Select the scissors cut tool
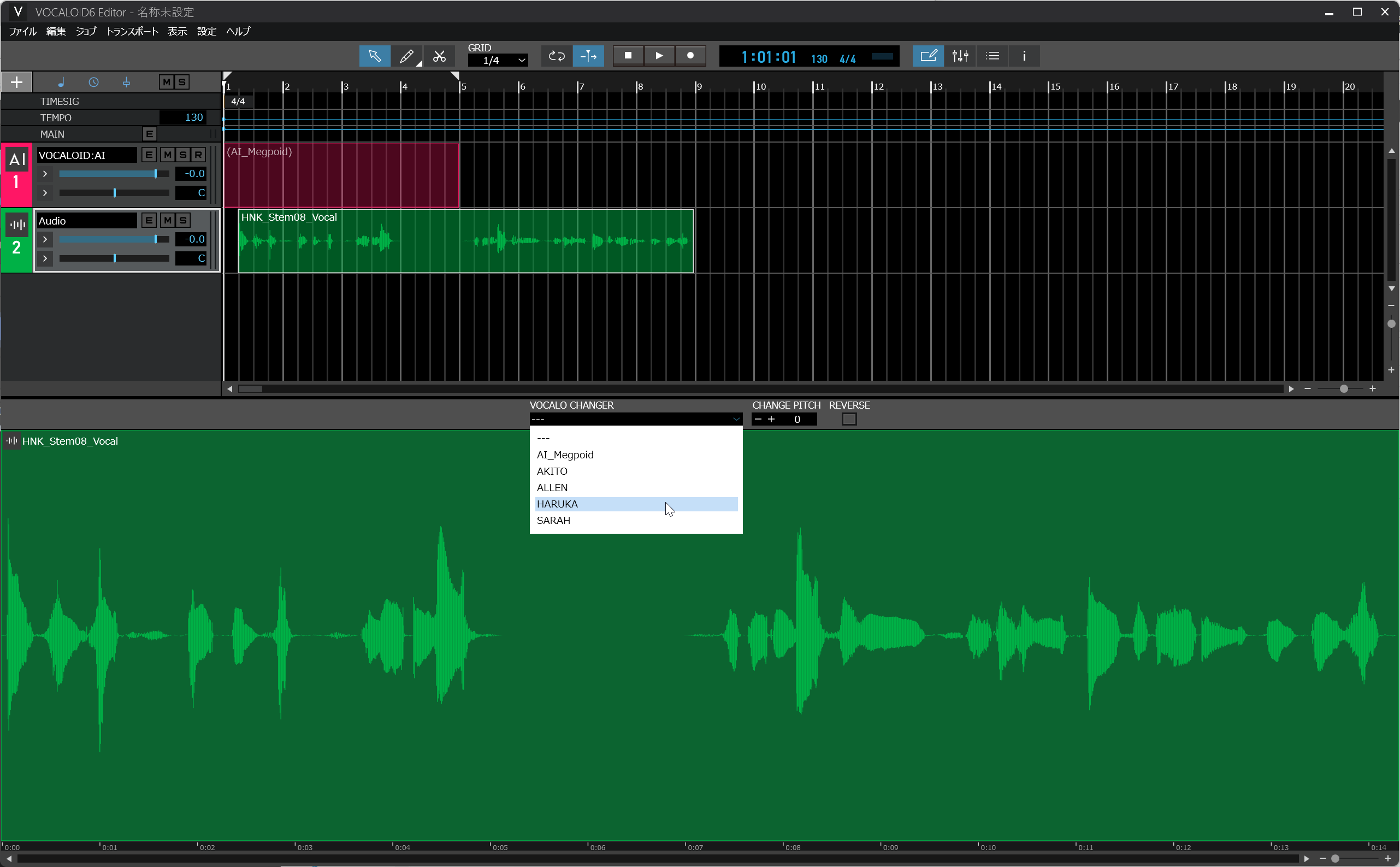The height and width of the screenshot is (867, 1400). pos(439,56)
